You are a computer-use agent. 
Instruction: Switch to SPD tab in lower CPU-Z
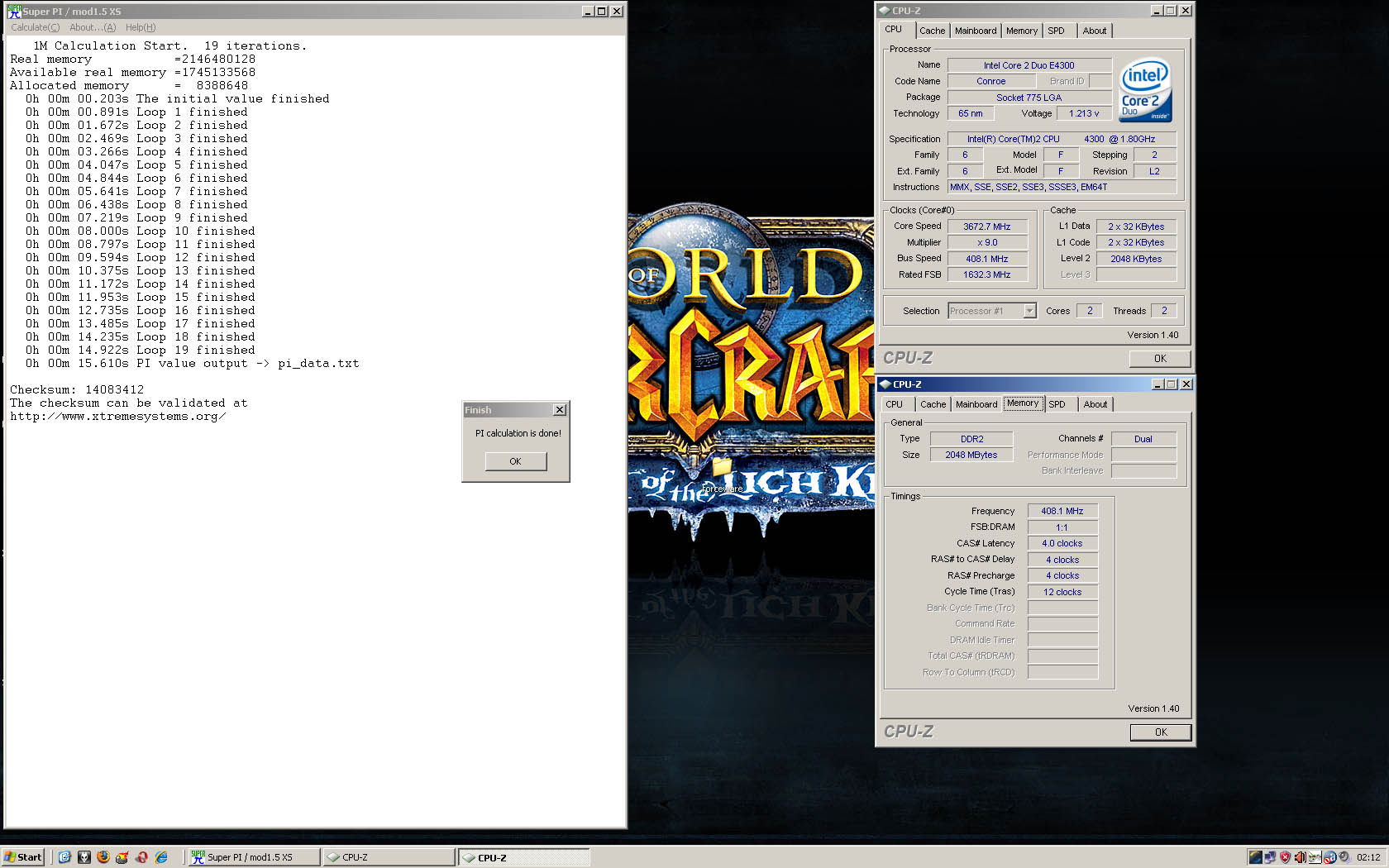point(1057,404)
